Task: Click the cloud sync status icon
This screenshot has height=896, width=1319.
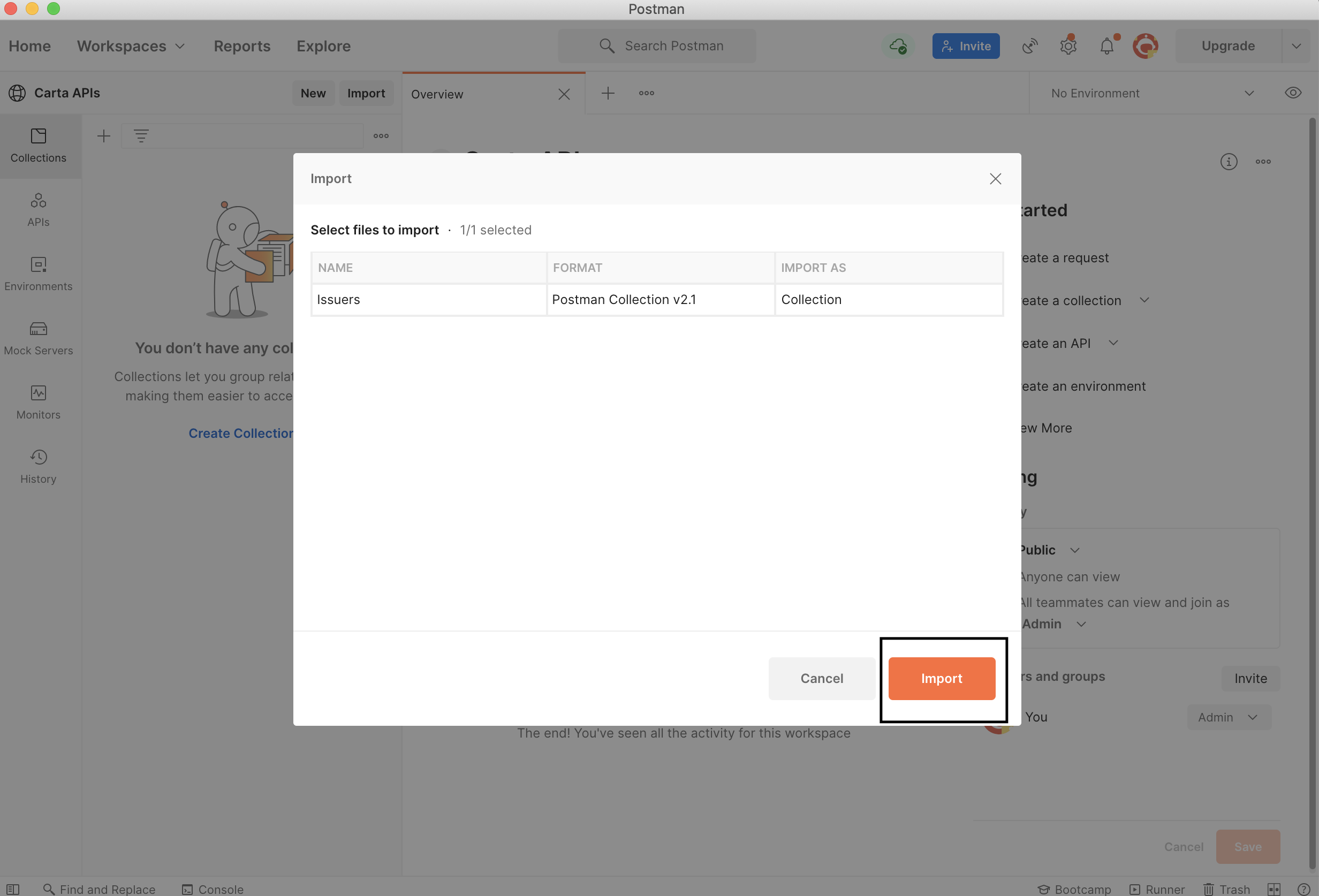Action: (898, 46)
